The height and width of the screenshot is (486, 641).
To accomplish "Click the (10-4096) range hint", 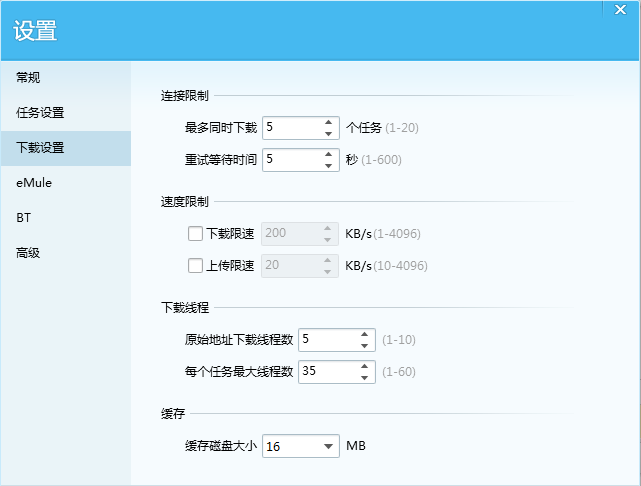I will pyautogui.click(x=400, y=266).
